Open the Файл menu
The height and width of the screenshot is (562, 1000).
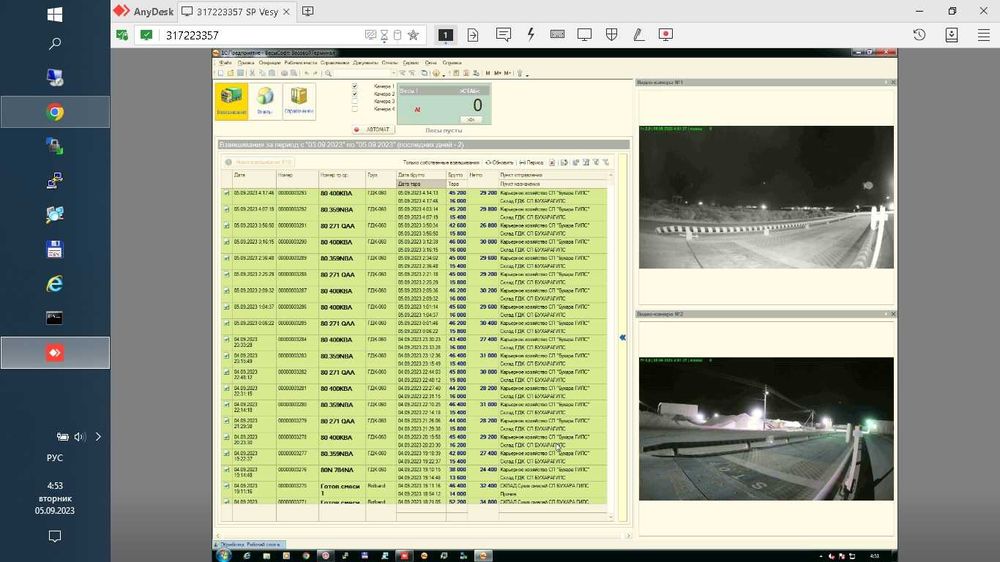[x=225, y=62]
